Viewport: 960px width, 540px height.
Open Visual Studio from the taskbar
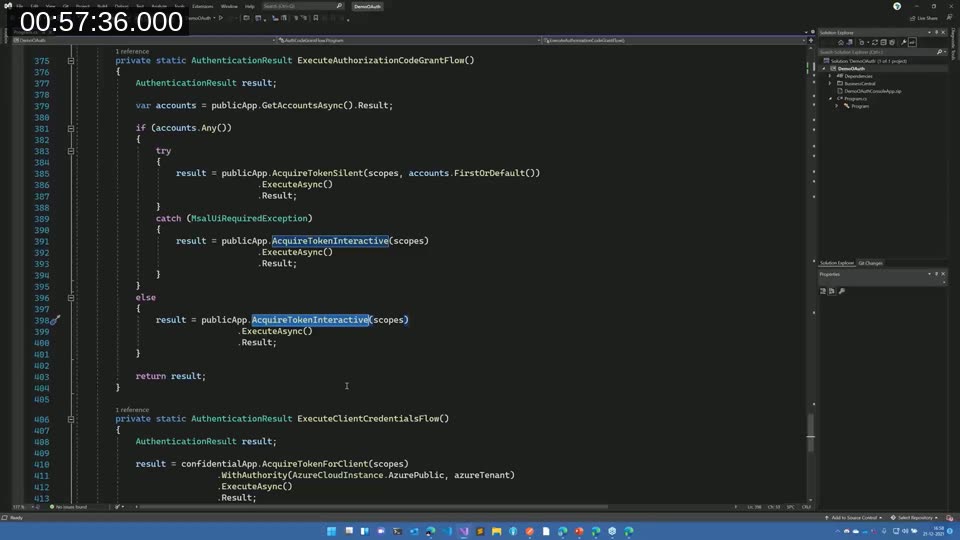coord(463,531)
